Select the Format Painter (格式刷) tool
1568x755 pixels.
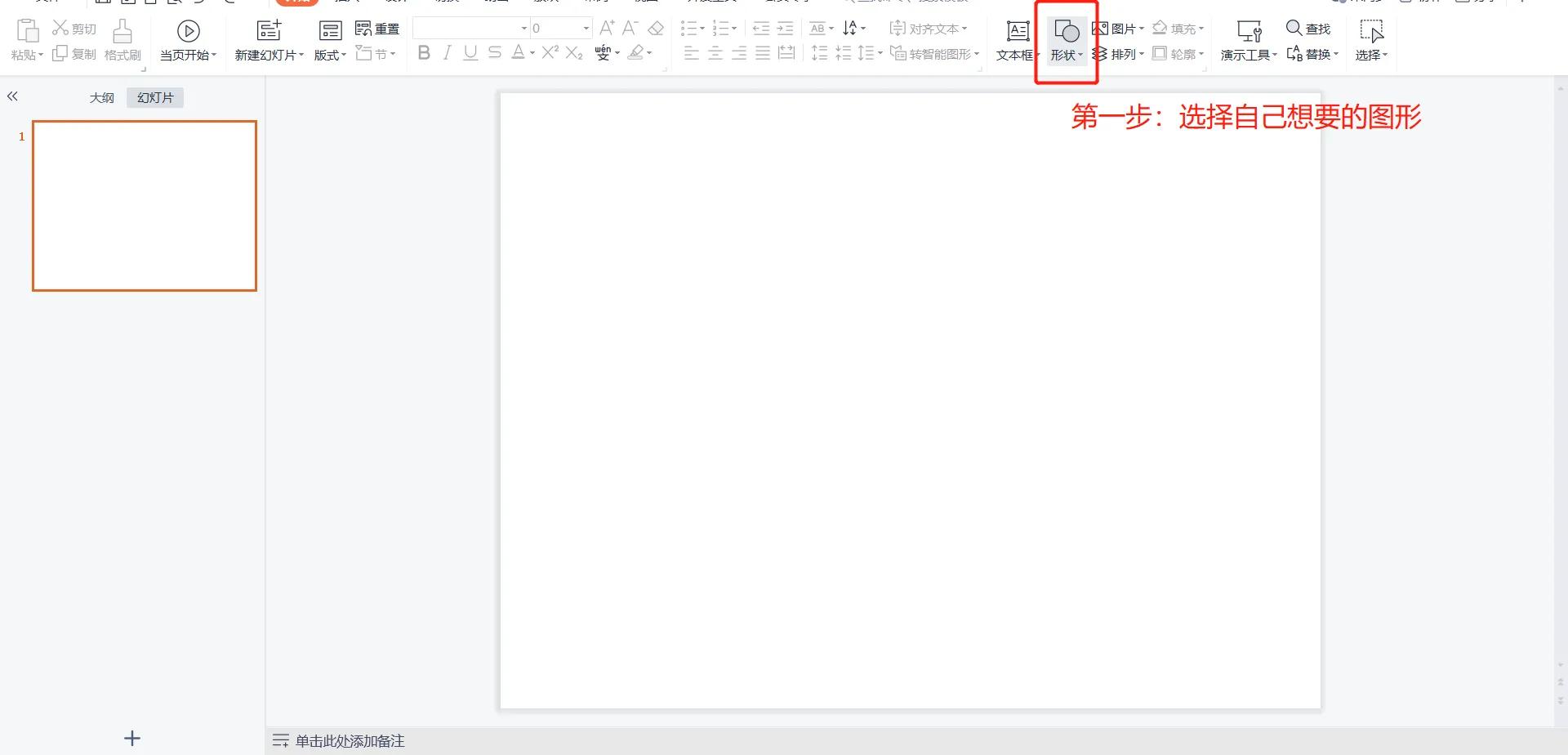pos(121,41)
